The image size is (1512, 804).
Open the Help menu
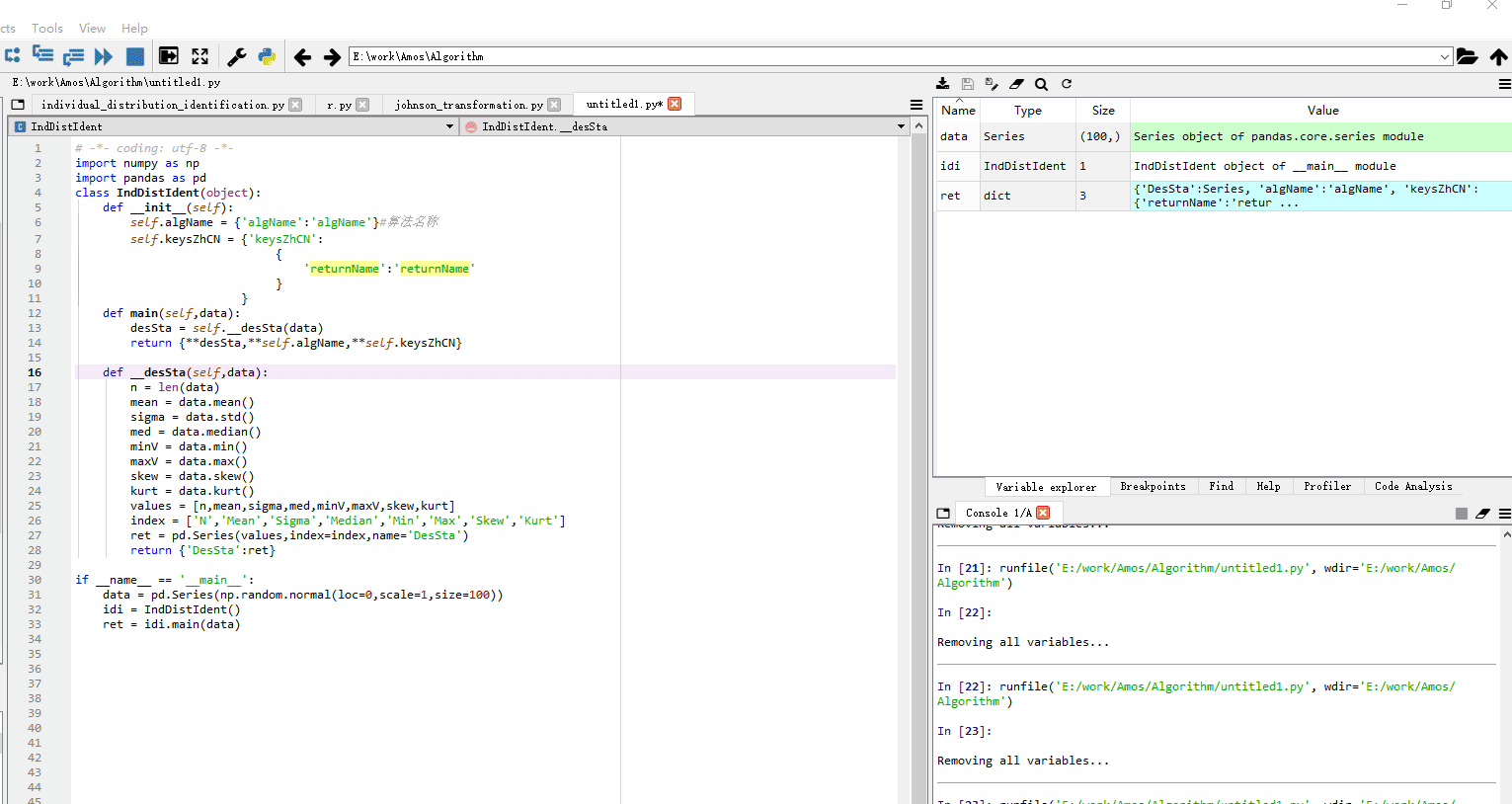[134, 29]
